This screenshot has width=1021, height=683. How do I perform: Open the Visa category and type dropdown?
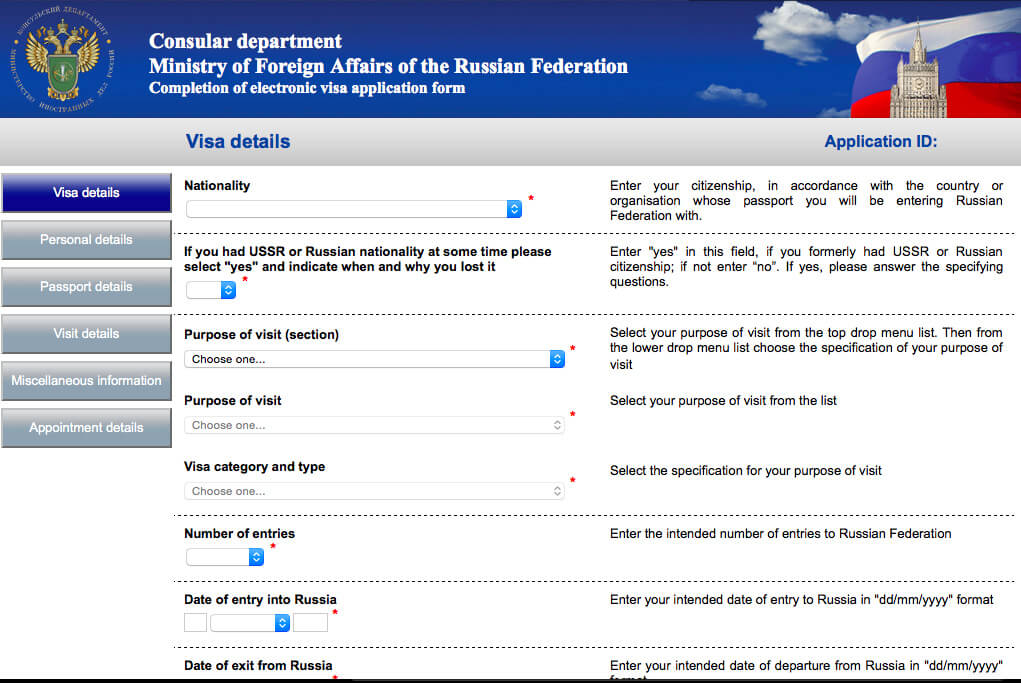[374, 491]
